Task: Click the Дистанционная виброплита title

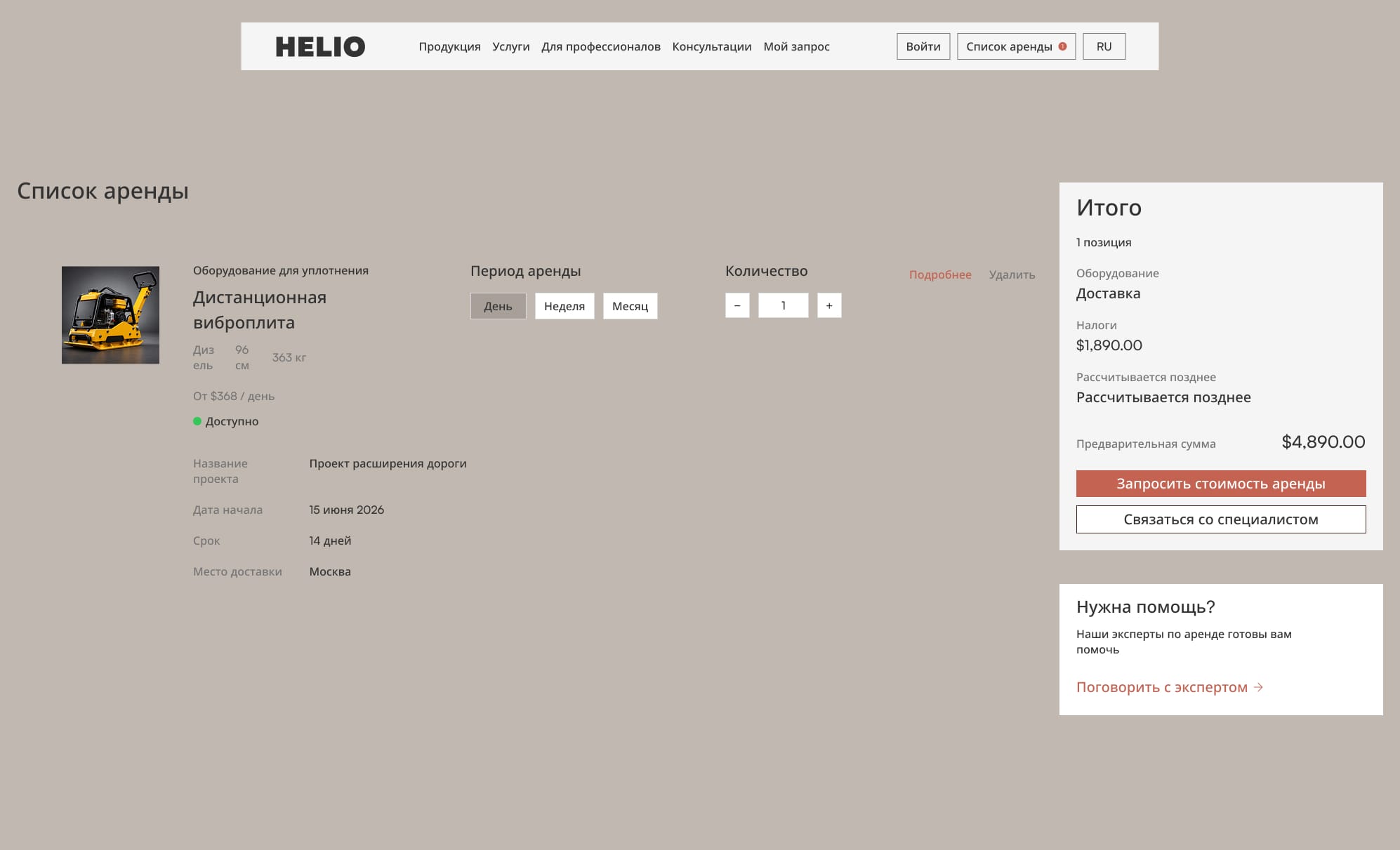Action: point(260,310)
